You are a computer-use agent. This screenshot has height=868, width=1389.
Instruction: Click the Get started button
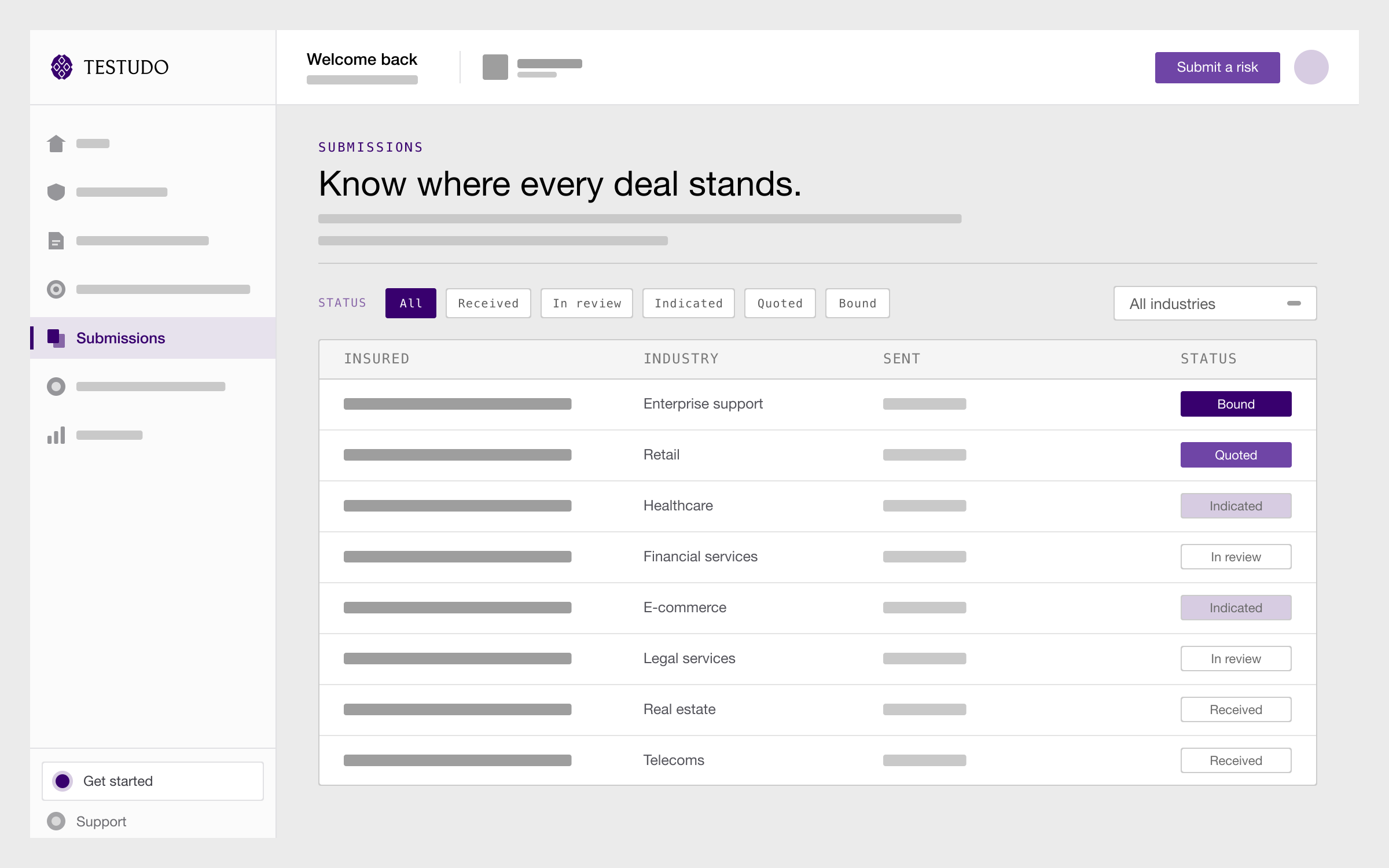tap(153, 781)
